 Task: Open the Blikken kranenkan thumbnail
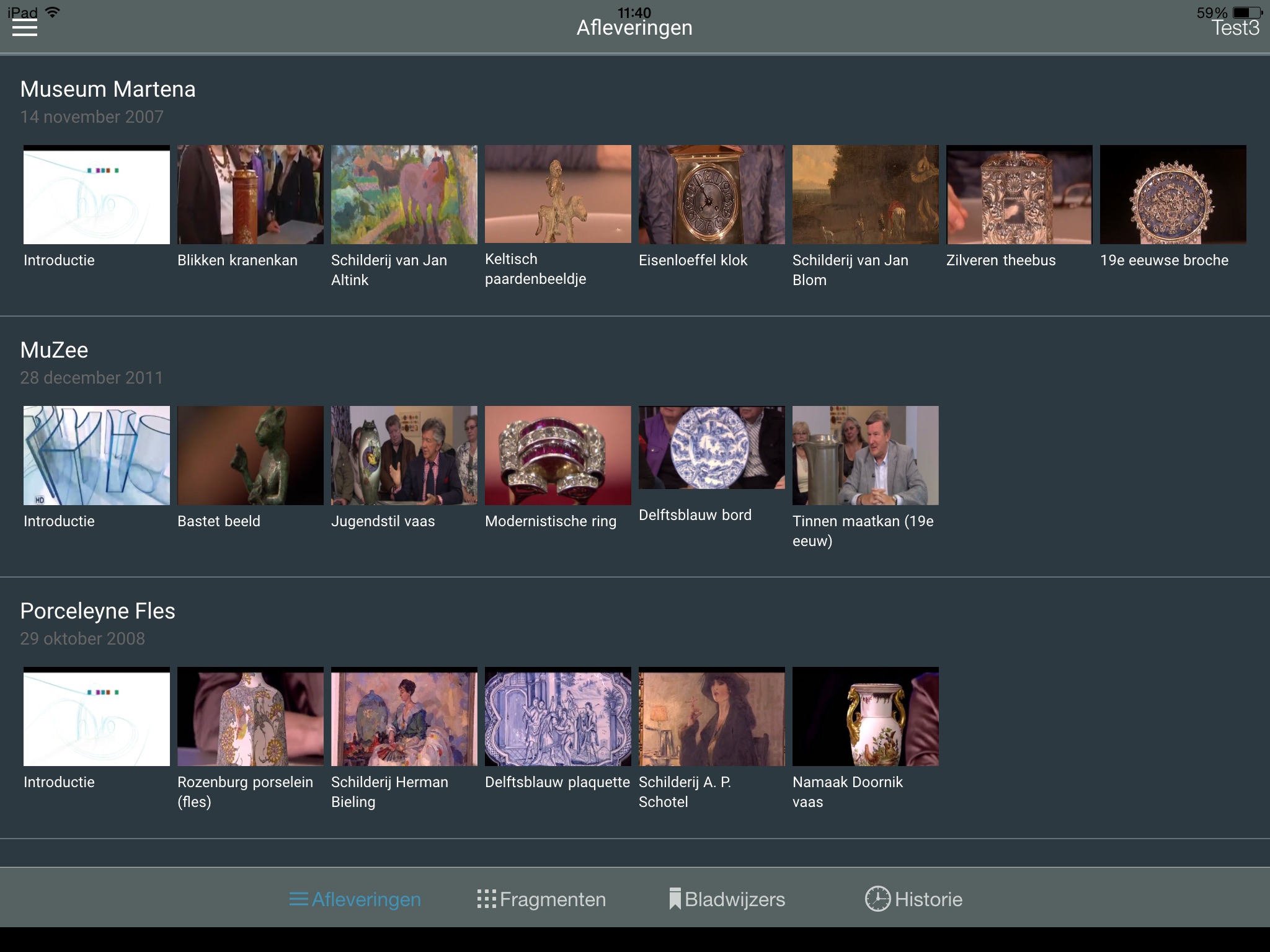(x=251, y=195)
